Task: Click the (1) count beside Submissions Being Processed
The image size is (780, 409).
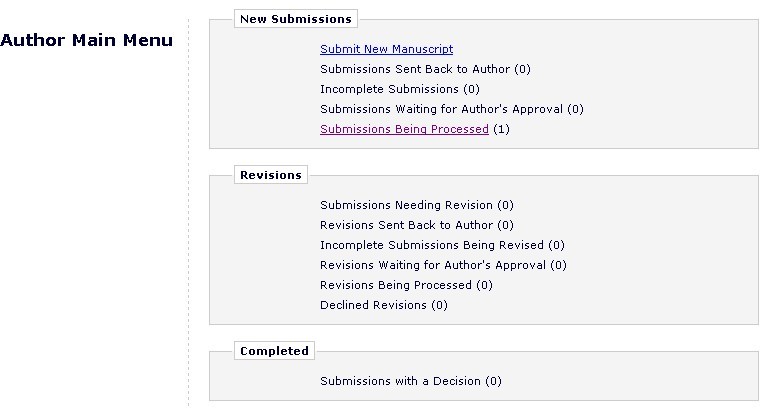Action: [501, 129]
